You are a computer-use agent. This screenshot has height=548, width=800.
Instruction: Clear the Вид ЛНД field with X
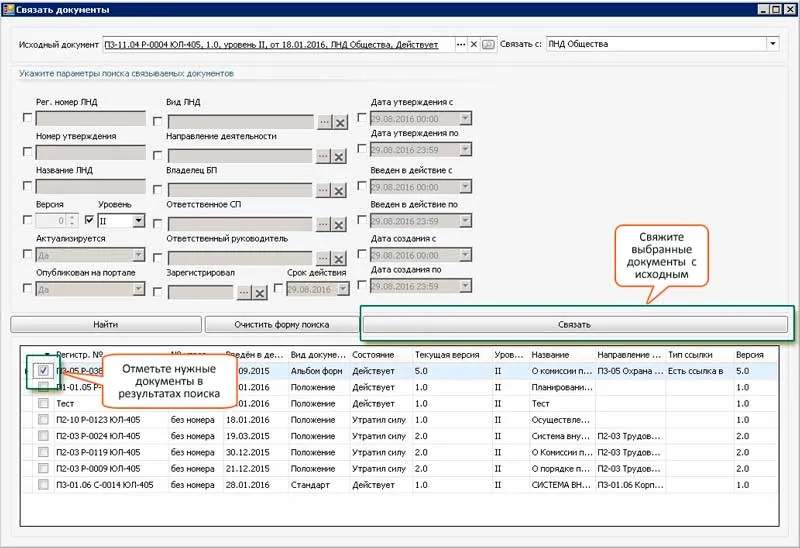340,121
